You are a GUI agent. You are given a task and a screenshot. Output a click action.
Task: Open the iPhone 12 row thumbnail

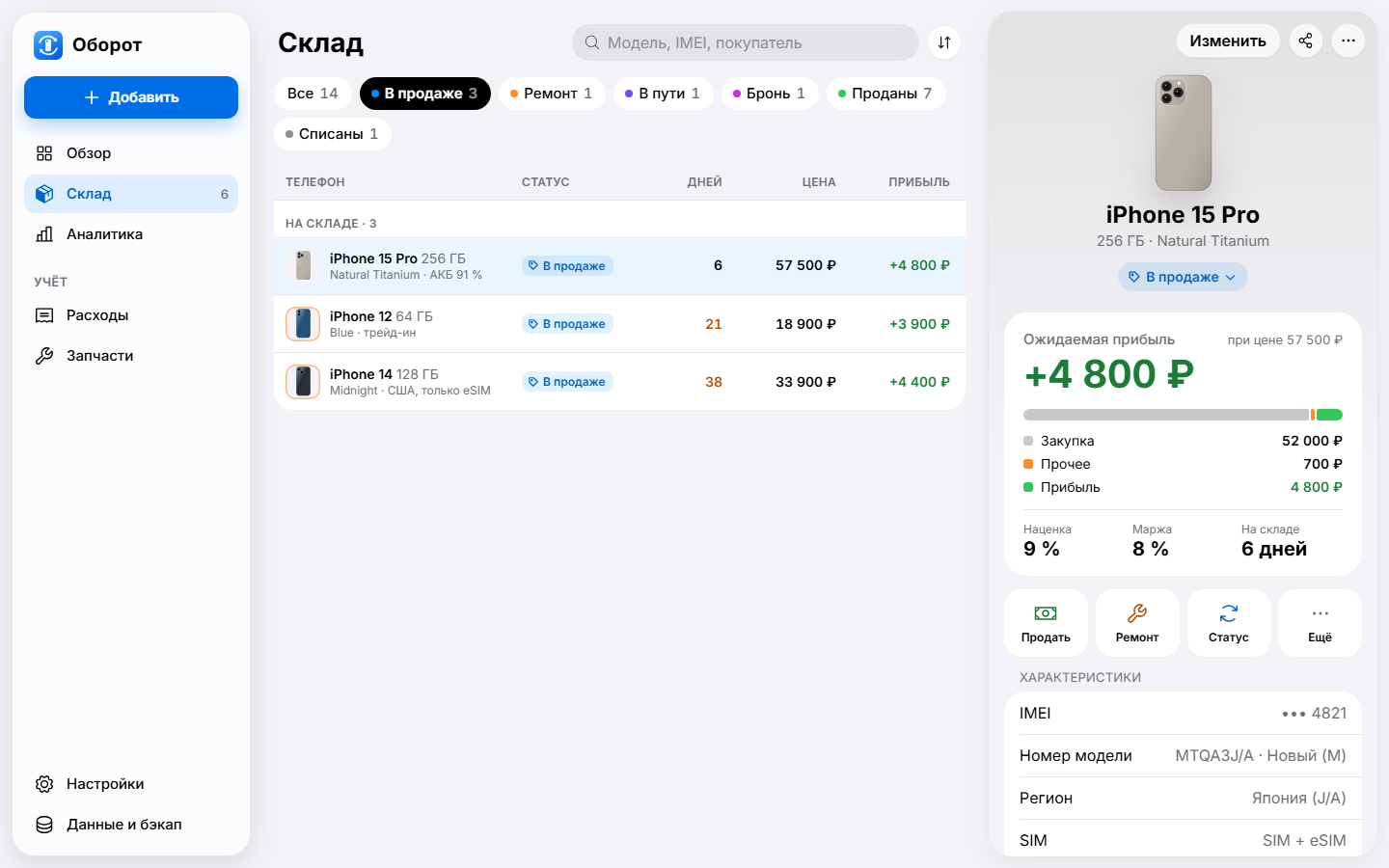[303, 324]
